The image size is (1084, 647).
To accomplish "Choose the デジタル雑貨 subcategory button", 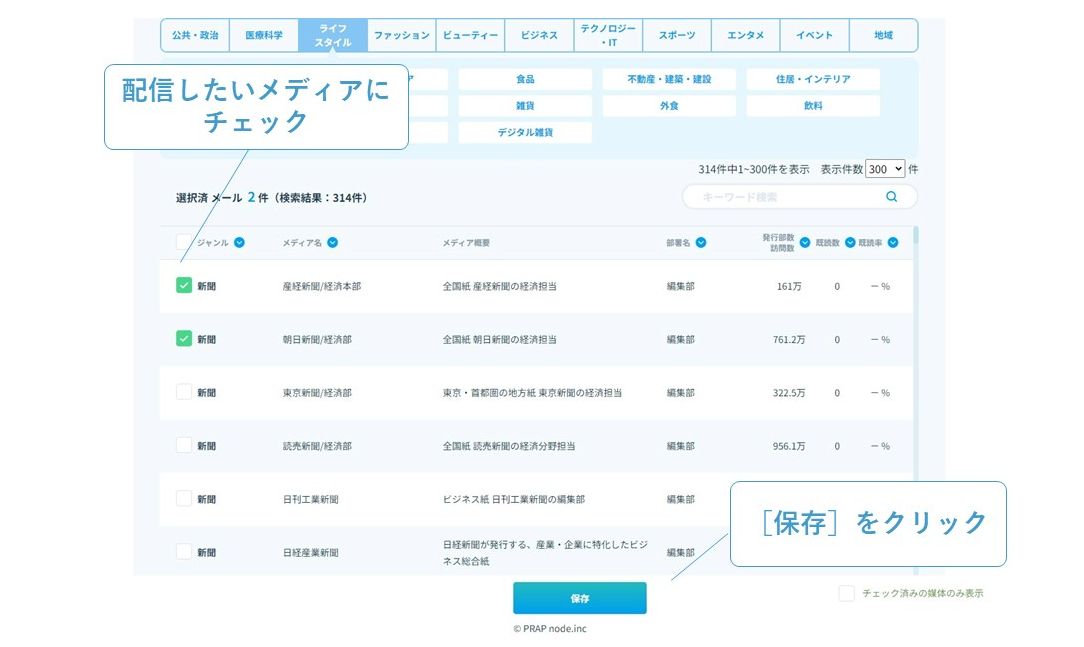I will click(x=525, y=132).
